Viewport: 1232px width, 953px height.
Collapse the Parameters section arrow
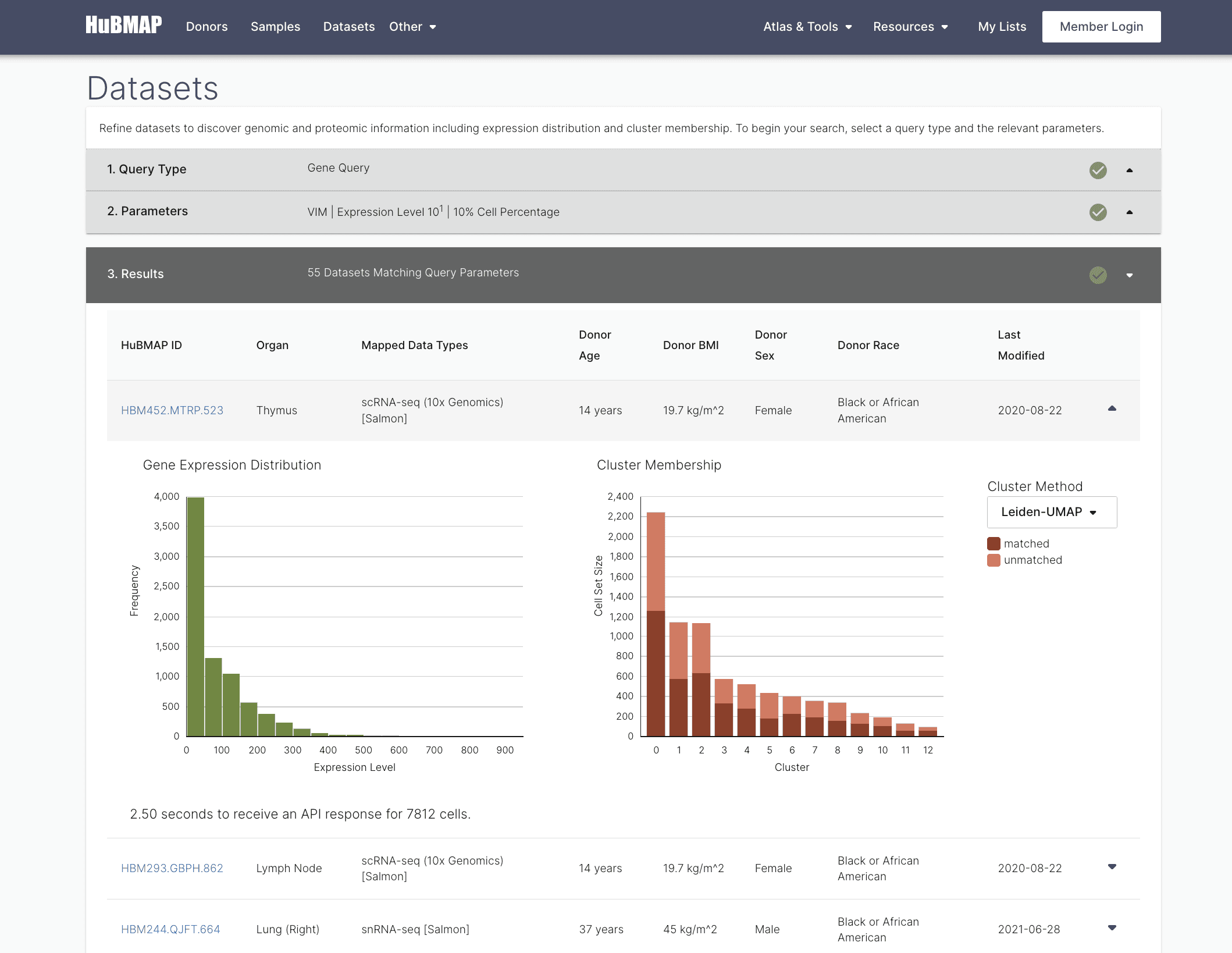click(x=1129, y=212)
